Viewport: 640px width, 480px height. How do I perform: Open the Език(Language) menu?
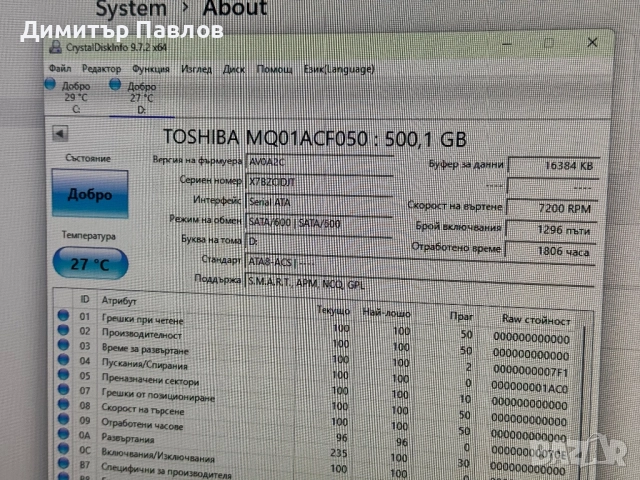[339, 69]
